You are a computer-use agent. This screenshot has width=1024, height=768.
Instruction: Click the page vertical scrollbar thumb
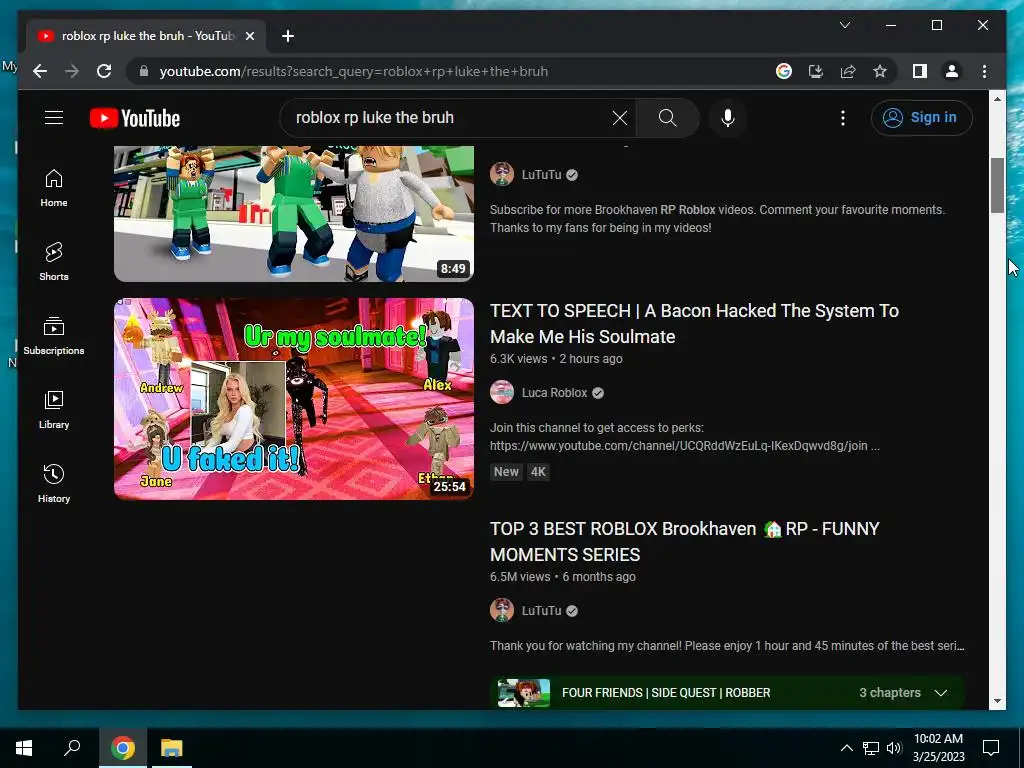997,185
